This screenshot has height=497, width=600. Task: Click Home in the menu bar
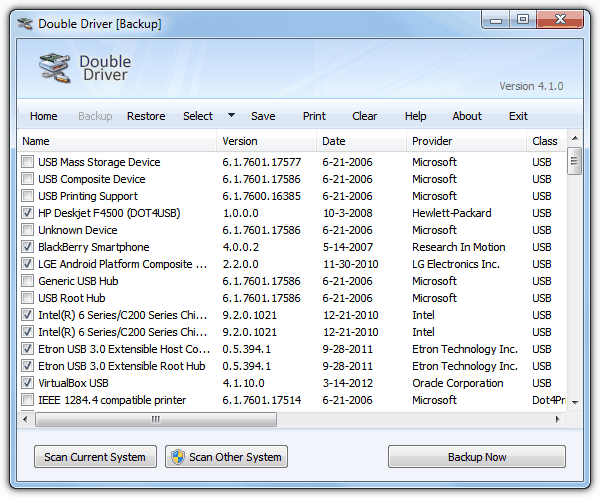[x=44, y=116]
